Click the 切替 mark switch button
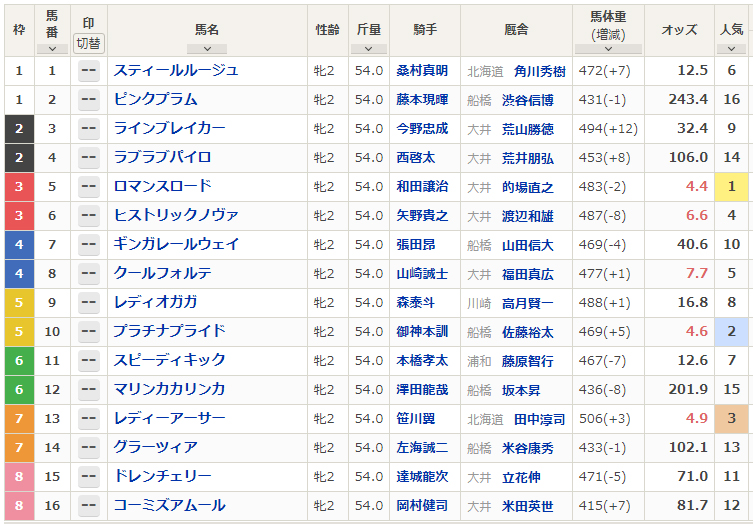 tap(89, 44)
